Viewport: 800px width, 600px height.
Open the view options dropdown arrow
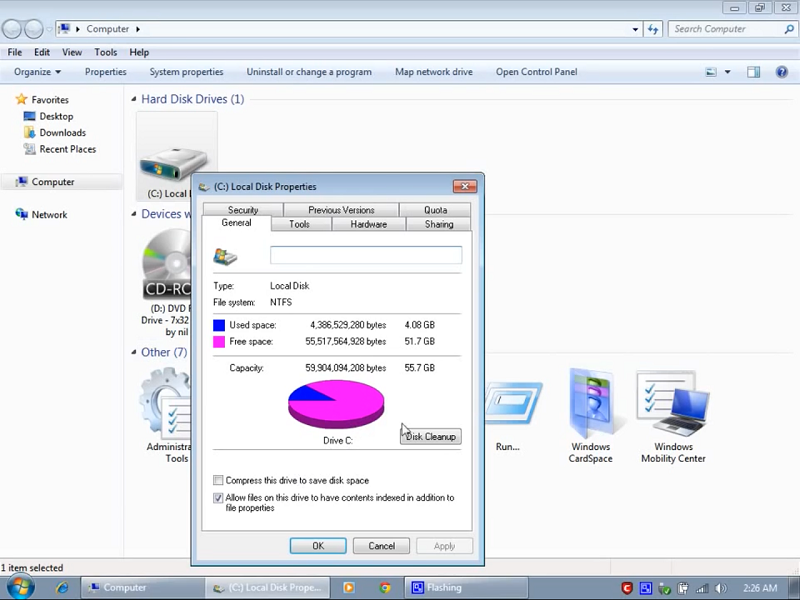tap(728, 72)
